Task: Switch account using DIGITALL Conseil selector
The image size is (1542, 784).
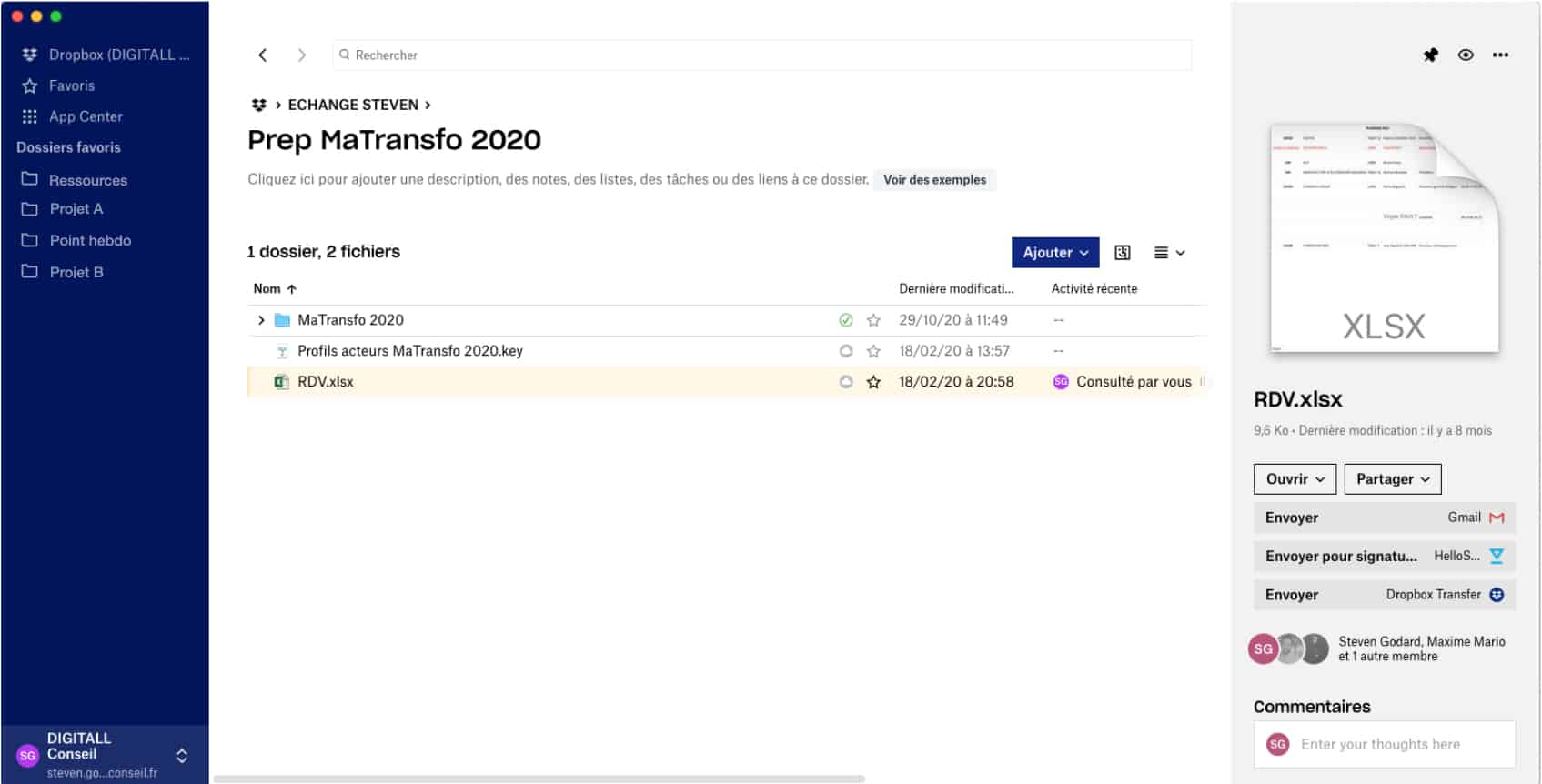Action: pos(105,755)
